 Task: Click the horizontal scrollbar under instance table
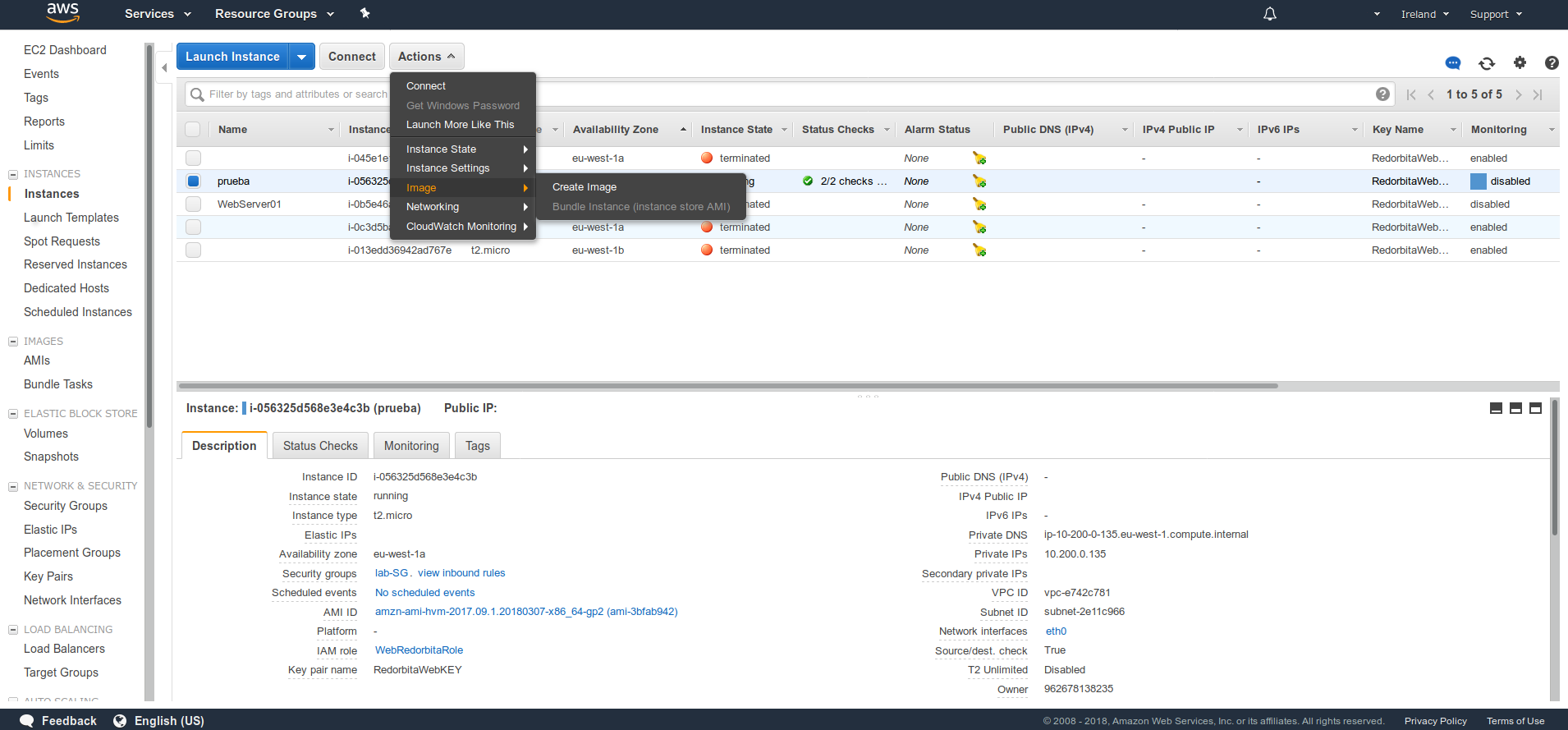coord(727,386)
